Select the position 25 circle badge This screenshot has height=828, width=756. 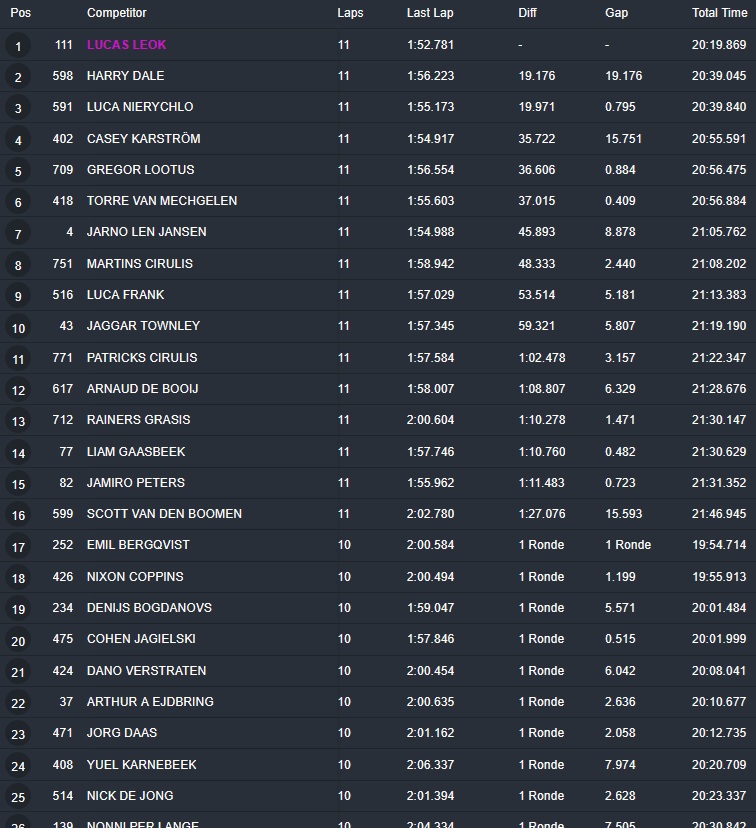(x=18, y=797)
